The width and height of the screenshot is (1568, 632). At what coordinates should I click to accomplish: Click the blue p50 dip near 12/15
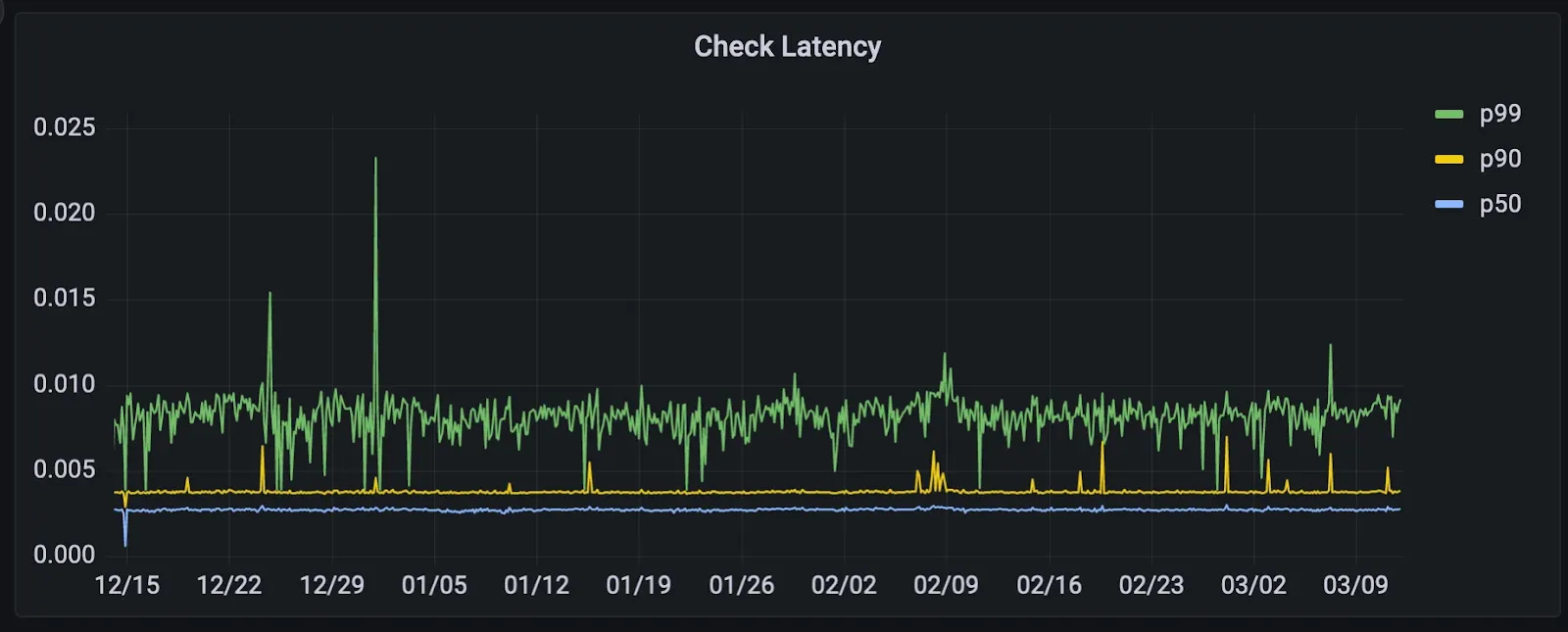(x=125, y=541)
